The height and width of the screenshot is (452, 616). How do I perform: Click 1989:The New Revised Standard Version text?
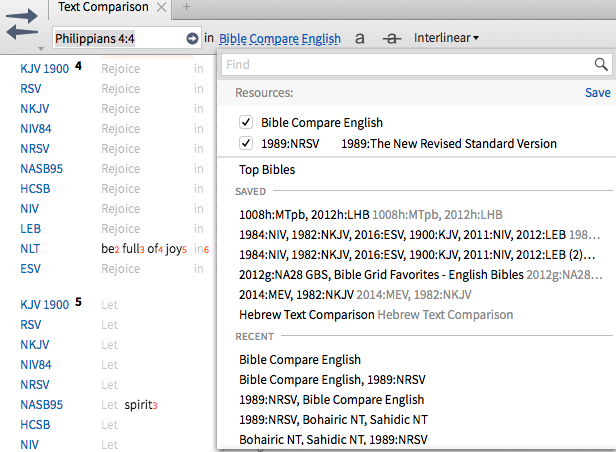(449, 143)
